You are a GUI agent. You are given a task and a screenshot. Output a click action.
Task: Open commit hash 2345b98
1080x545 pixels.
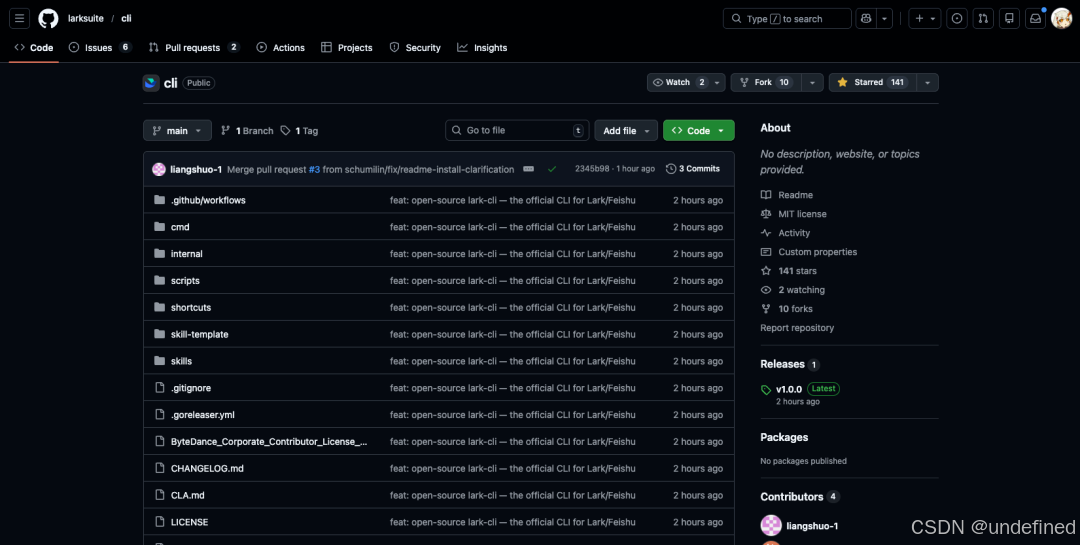(592, 169)
